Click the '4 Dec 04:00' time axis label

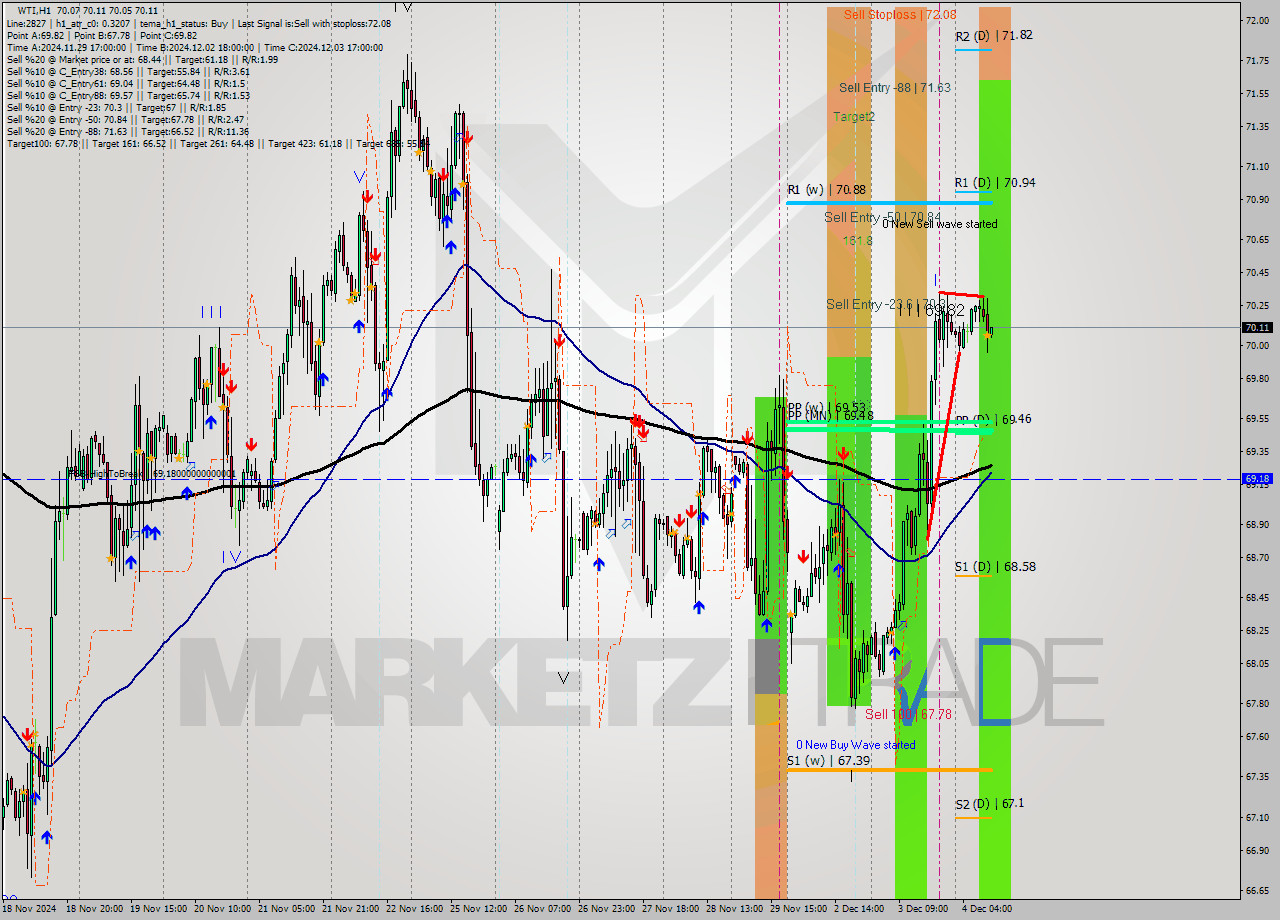coord(987,909)
